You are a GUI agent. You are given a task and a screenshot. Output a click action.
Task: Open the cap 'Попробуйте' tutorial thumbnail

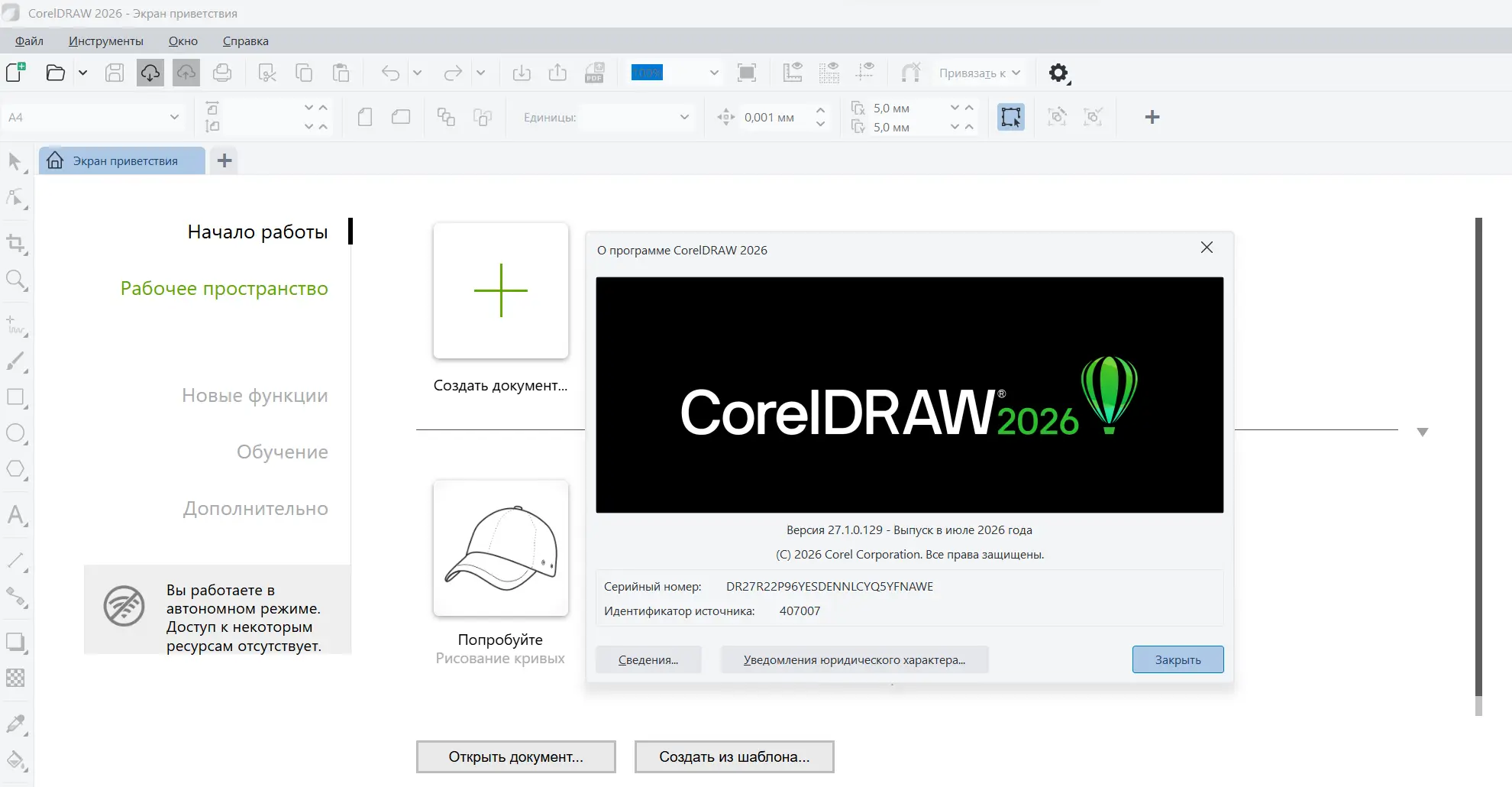click(501, 548)
